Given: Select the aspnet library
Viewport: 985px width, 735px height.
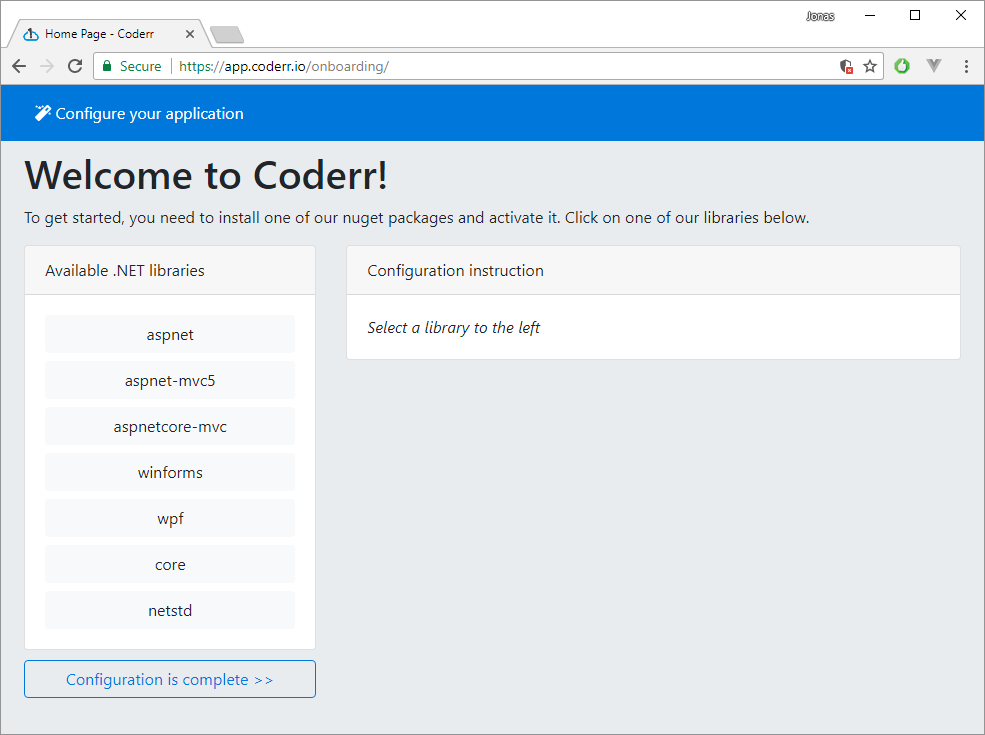Looking at the screenshot, I should click(170, 334).
